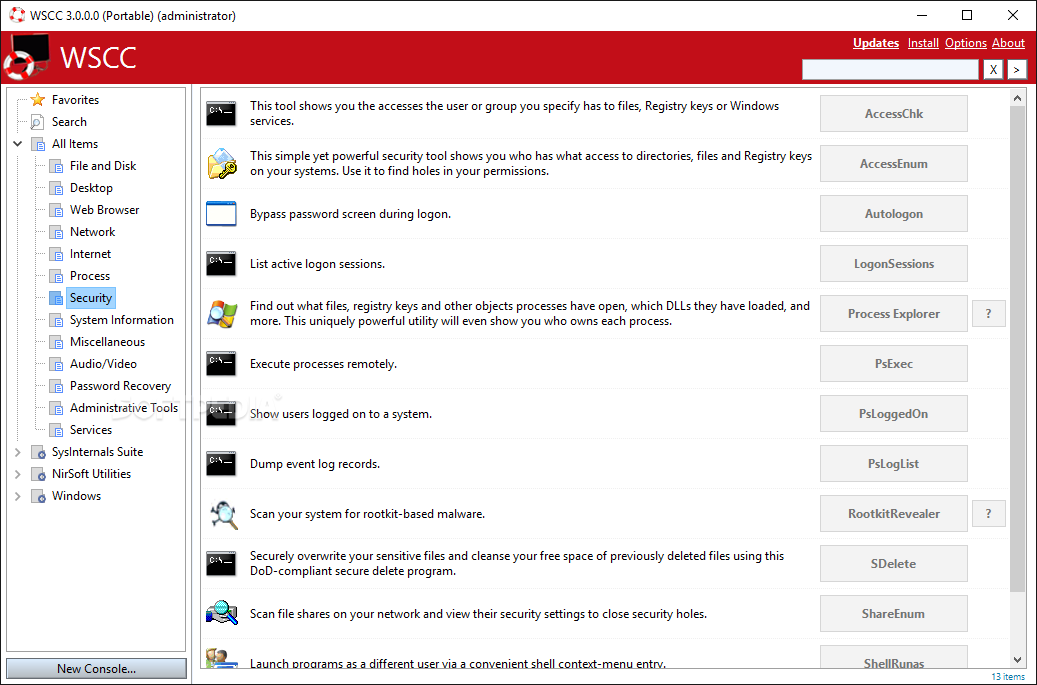Open help for Process Explorer
The height and width of the screenshot is (685, 1037).
(x=989, y=313)
